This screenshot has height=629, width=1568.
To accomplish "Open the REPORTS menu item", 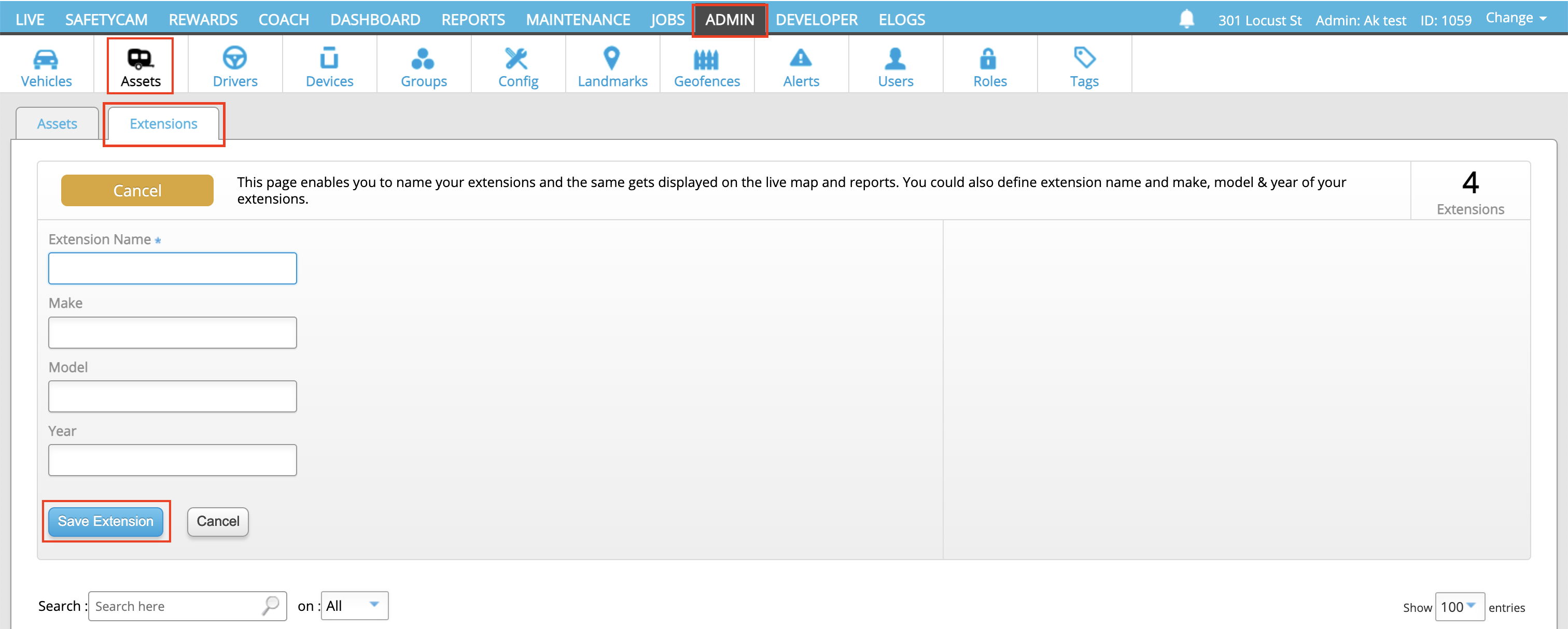I will 473,20.
